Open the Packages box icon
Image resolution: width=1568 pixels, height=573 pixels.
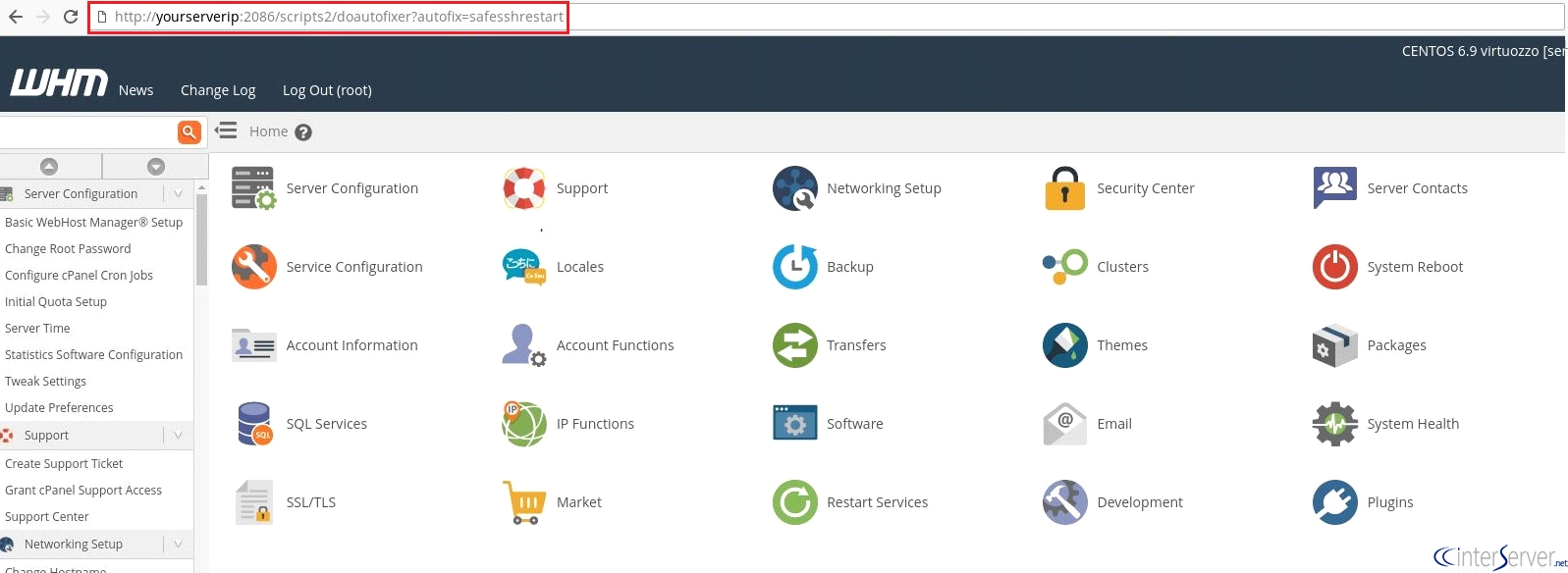click(x=1334, y=345)
